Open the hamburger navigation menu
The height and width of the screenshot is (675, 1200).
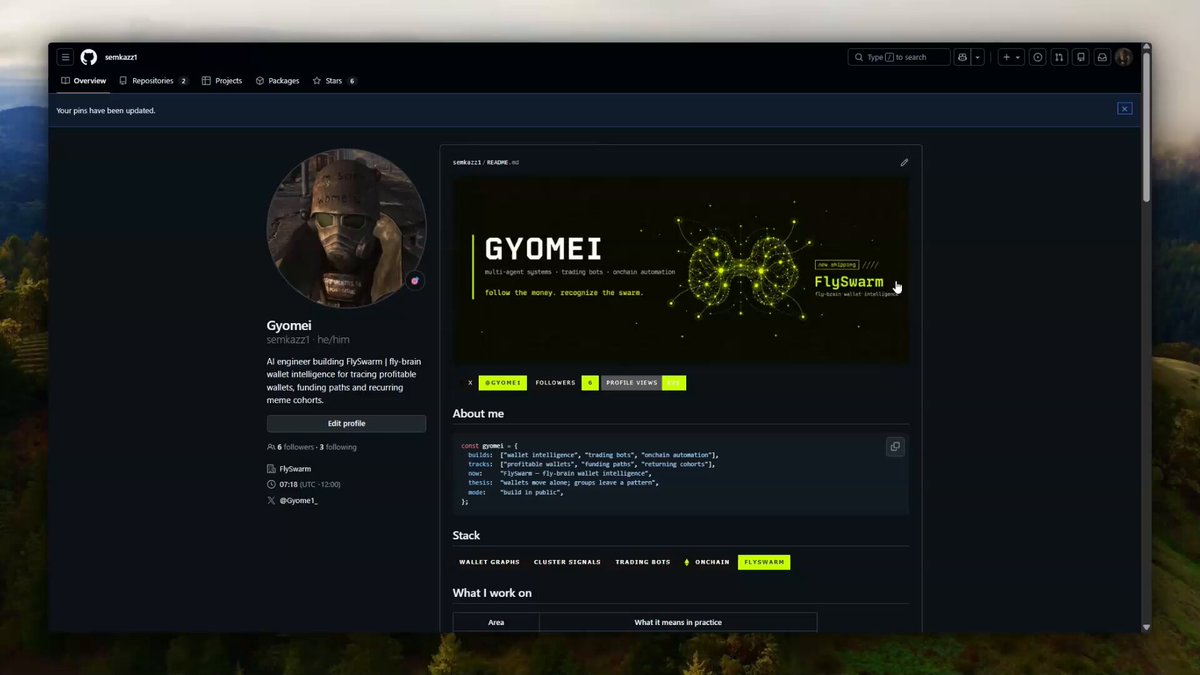point(65,57)
